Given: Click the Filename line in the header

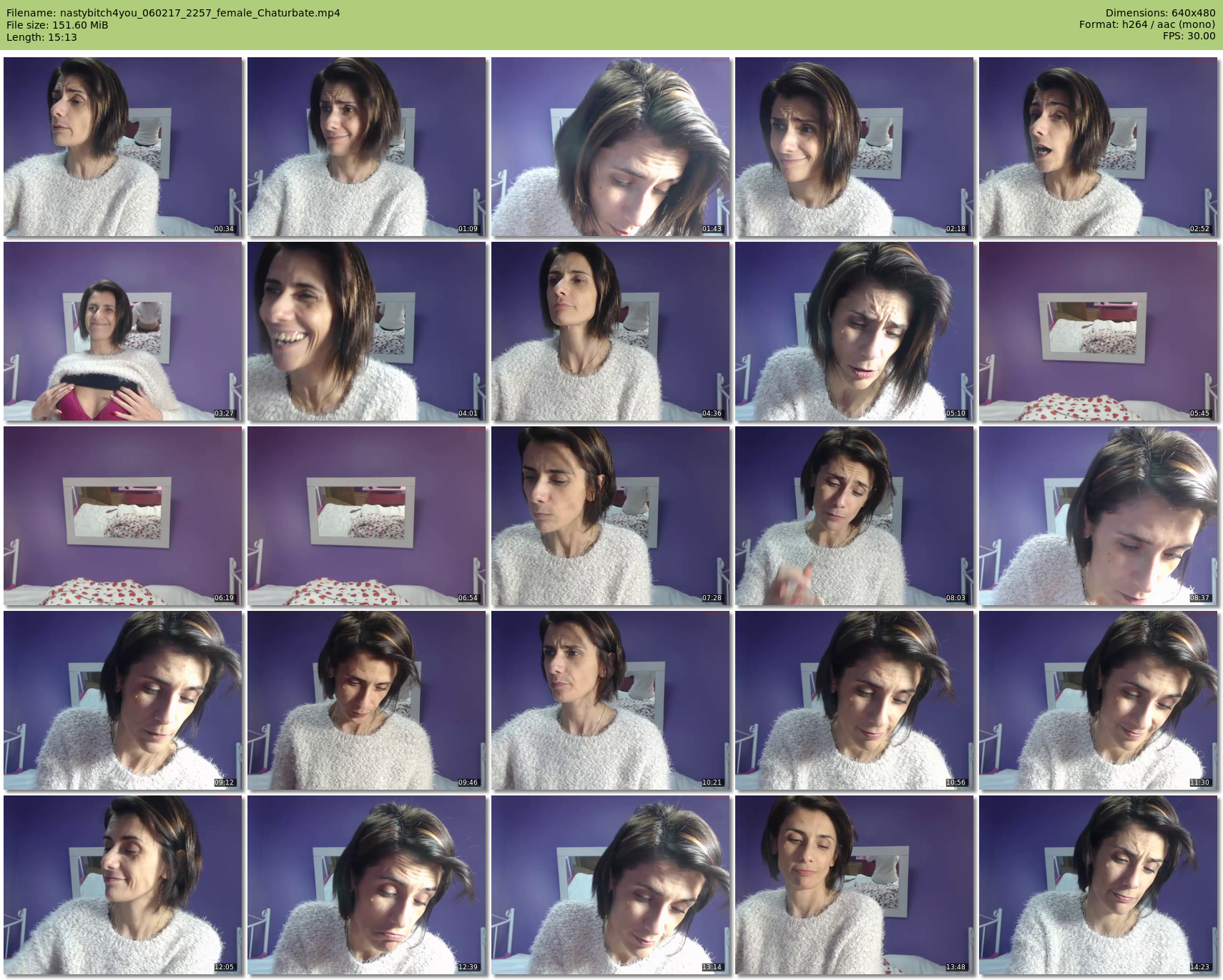Looking at the screenshot, I should pos(173,13).
